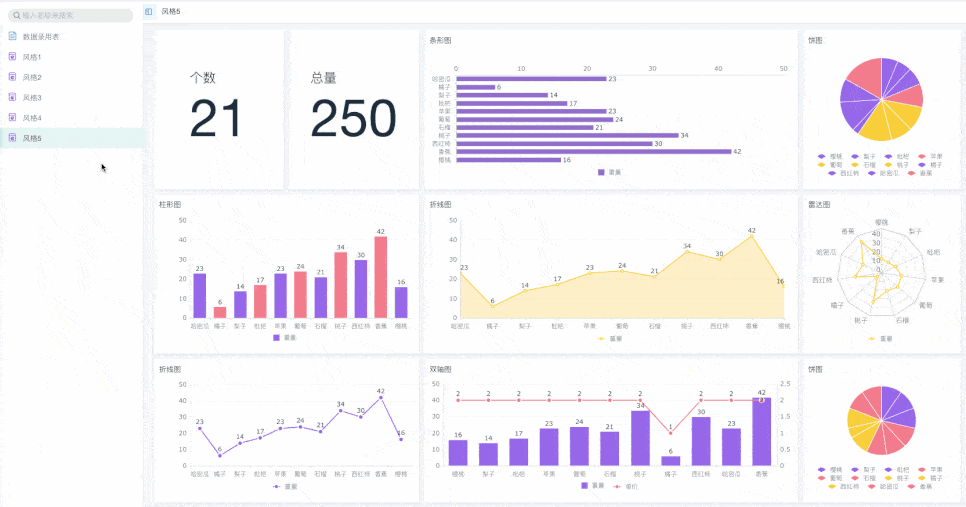This screenshot has height=507, width=966.
Task: Toggle 西红柿 legend icon in upper pie chart
Action: coord(832,174)
